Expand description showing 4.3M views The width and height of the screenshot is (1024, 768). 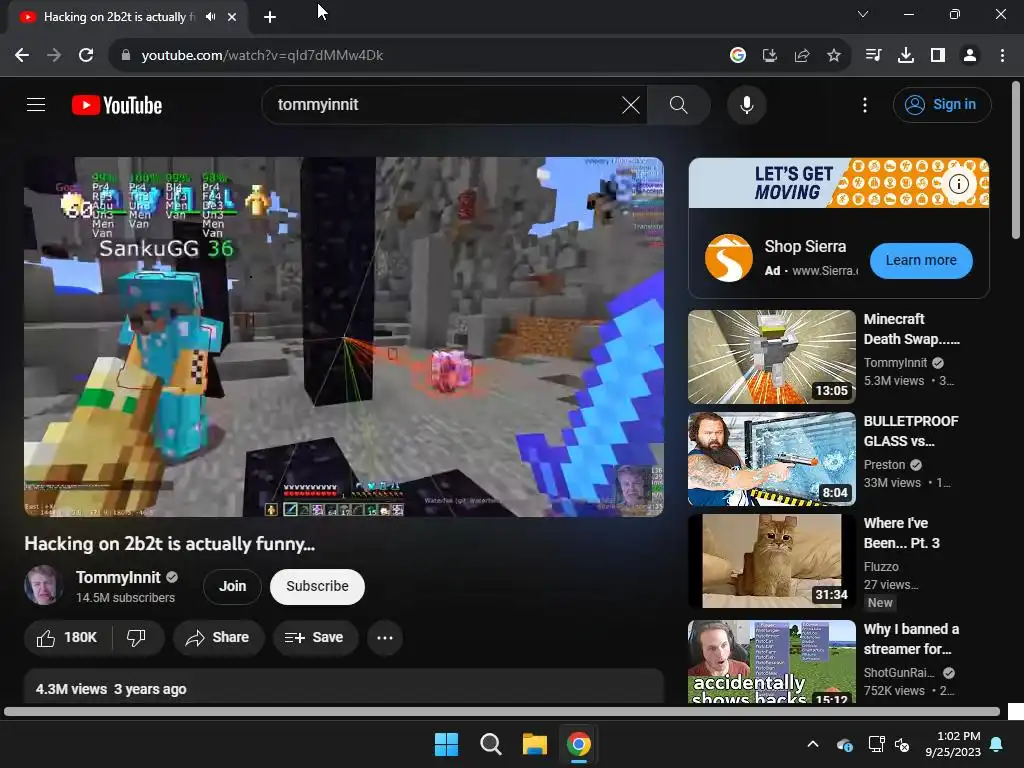344,688
